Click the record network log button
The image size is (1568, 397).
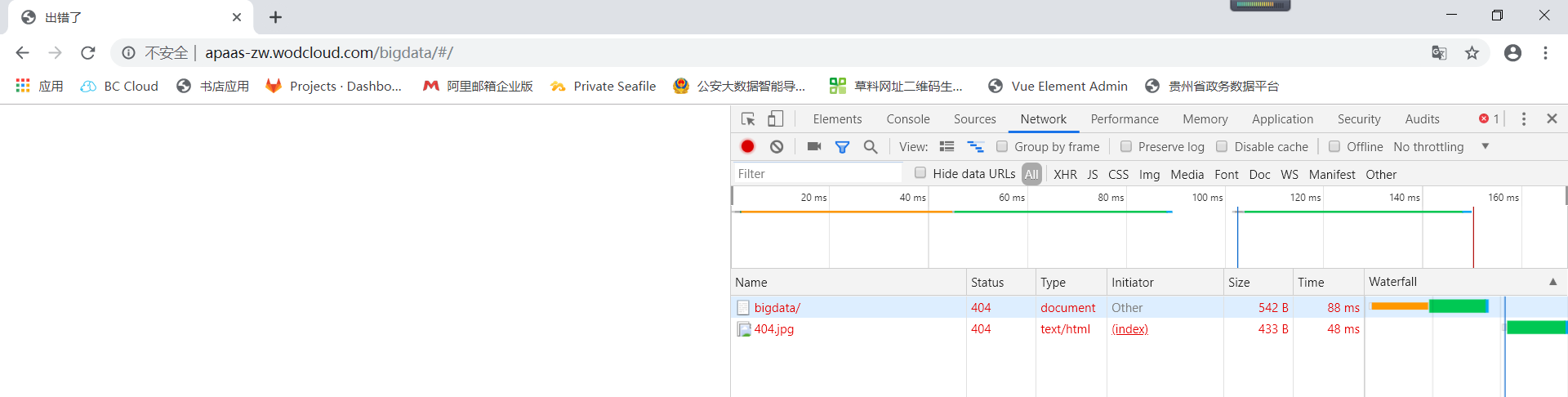click(747, 146)
